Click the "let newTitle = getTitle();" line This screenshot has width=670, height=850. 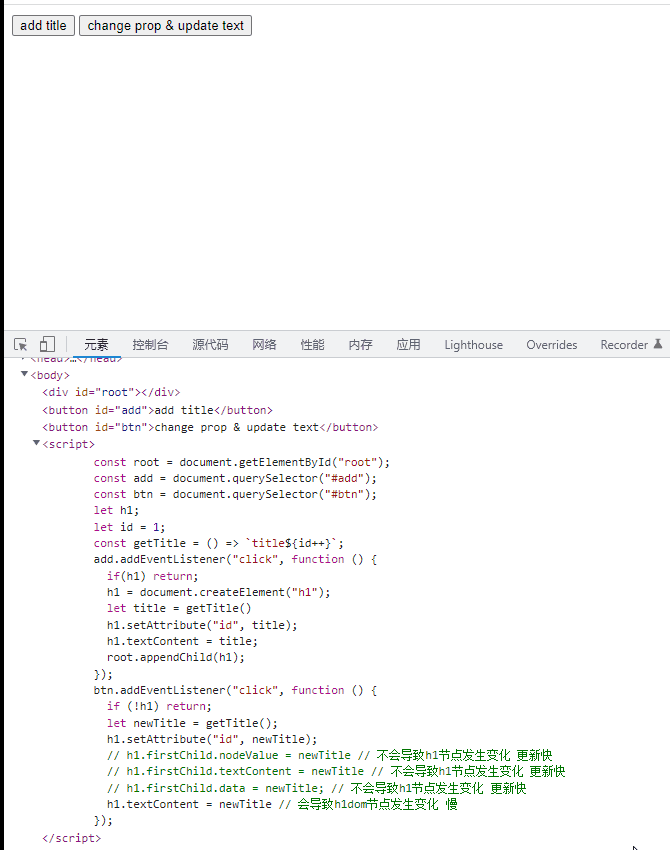192,723
